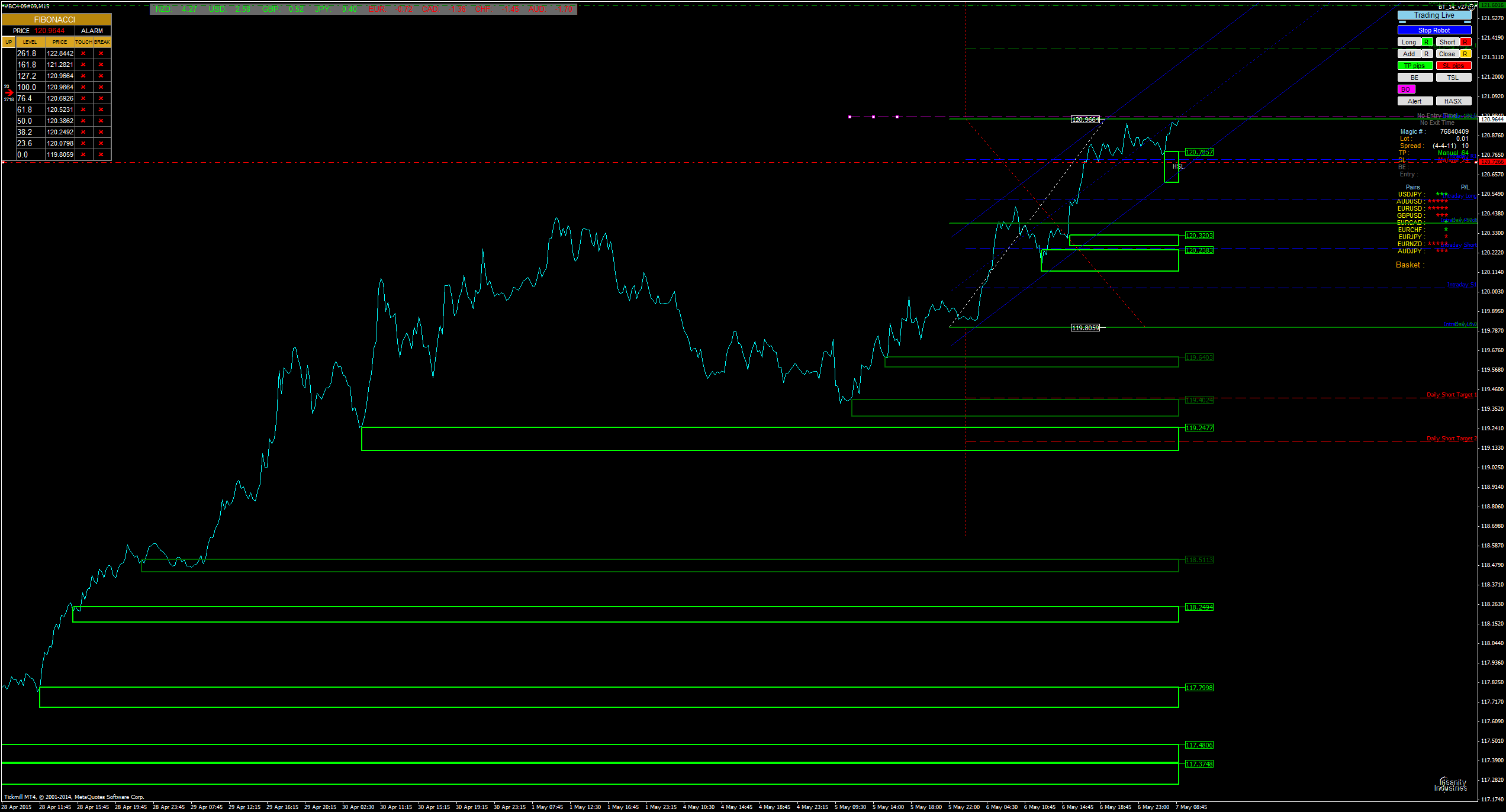Toggle Touch alarm for level 261.8
The image size is (1506, 812).
tap(83, 53)
